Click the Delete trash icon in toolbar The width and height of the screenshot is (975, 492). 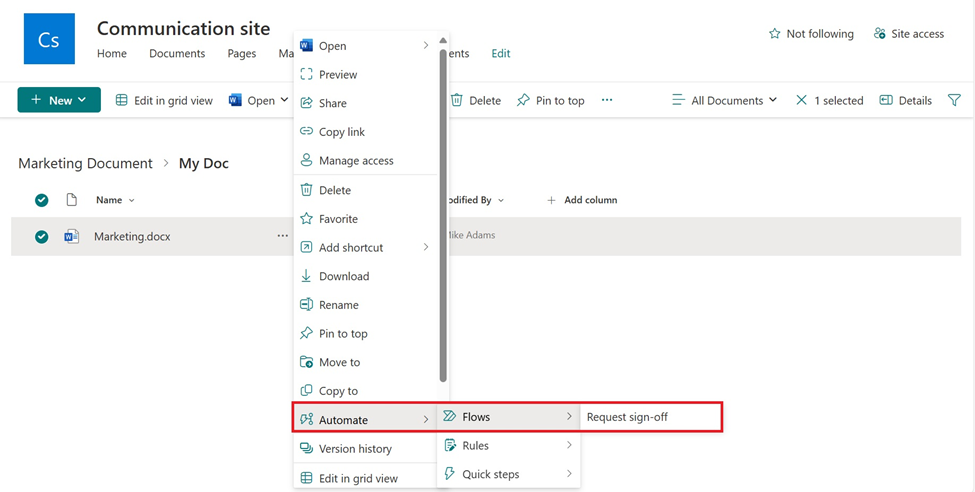(x=457, y=100)
